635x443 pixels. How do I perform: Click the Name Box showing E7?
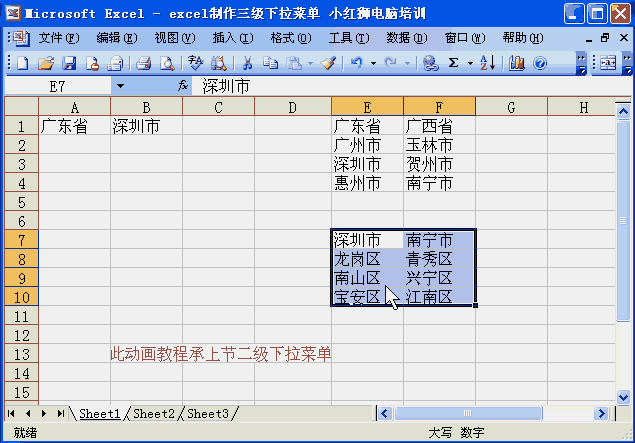[x=58, y=86]
